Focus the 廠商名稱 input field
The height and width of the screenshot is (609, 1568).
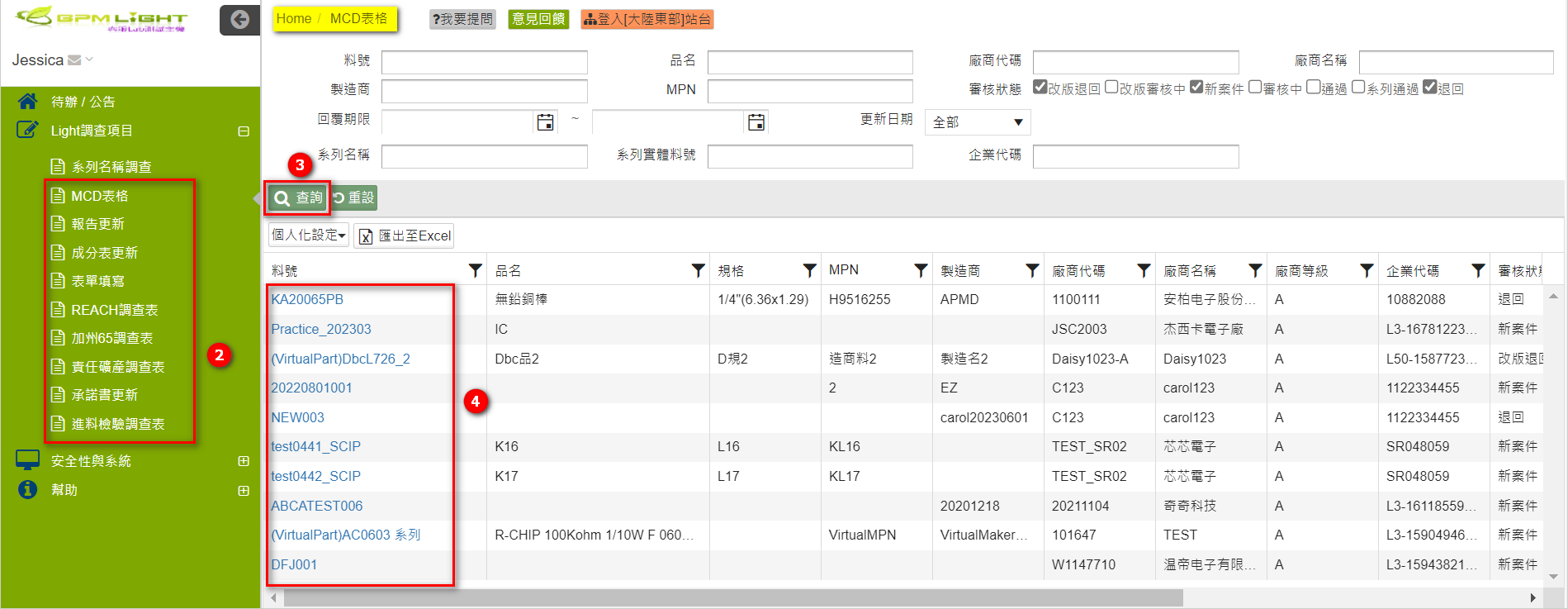click(1457, 62)
